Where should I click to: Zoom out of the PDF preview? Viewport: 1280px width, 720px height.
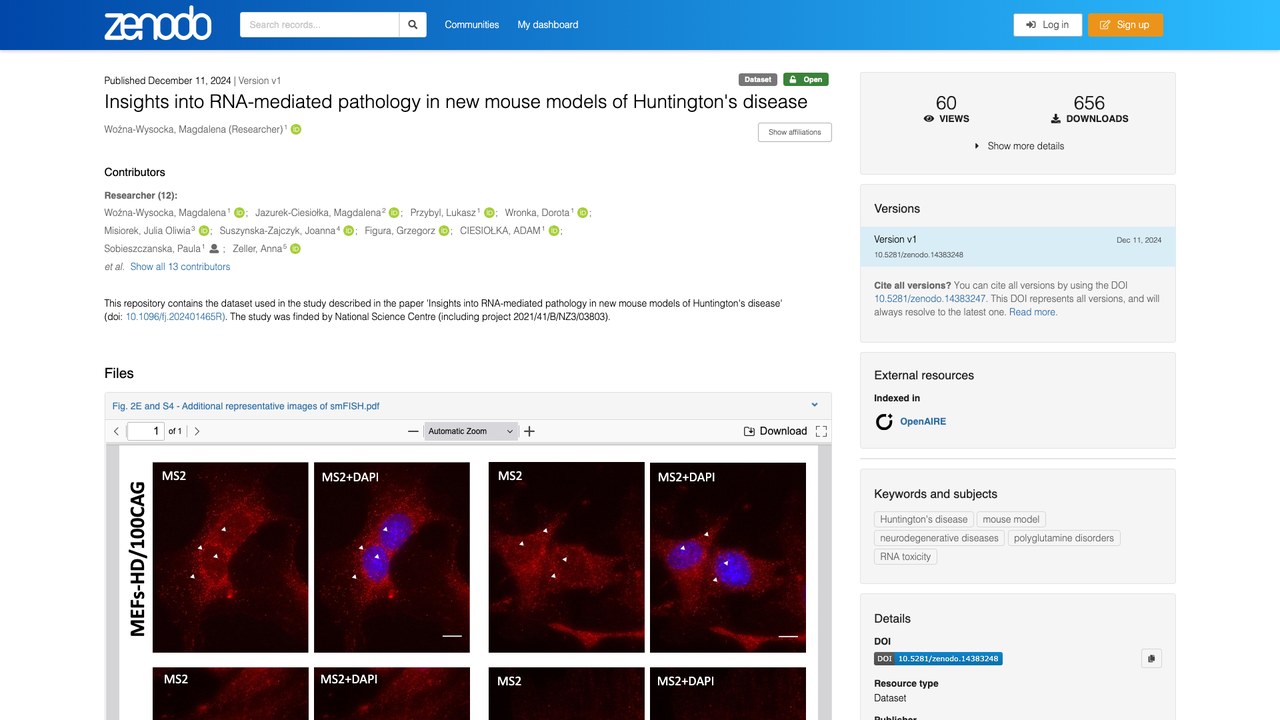(x=413, y=431)
